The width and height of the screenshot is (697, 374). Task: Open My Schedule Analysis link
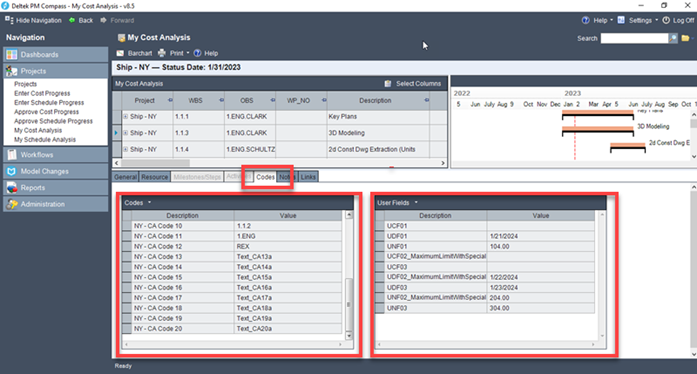[x=45, y=140]
